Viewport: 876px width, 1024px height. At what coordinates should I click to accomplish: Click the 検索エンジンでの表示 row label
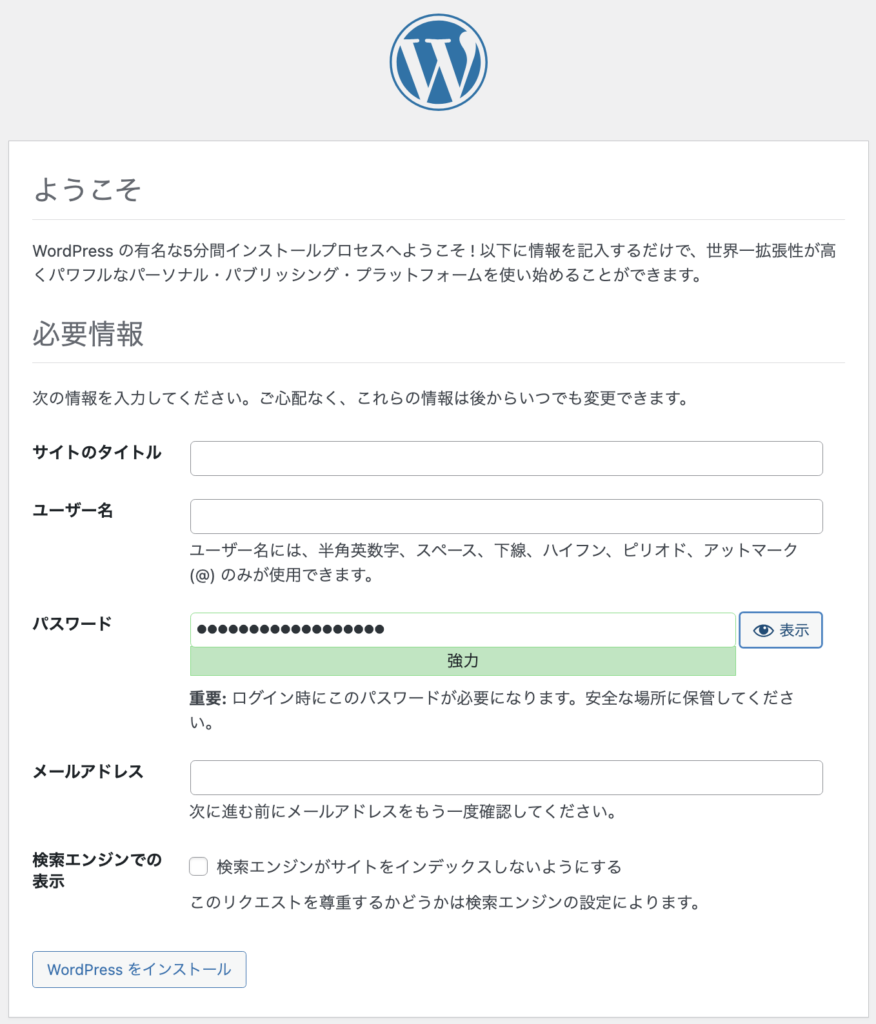click(97, 870)
